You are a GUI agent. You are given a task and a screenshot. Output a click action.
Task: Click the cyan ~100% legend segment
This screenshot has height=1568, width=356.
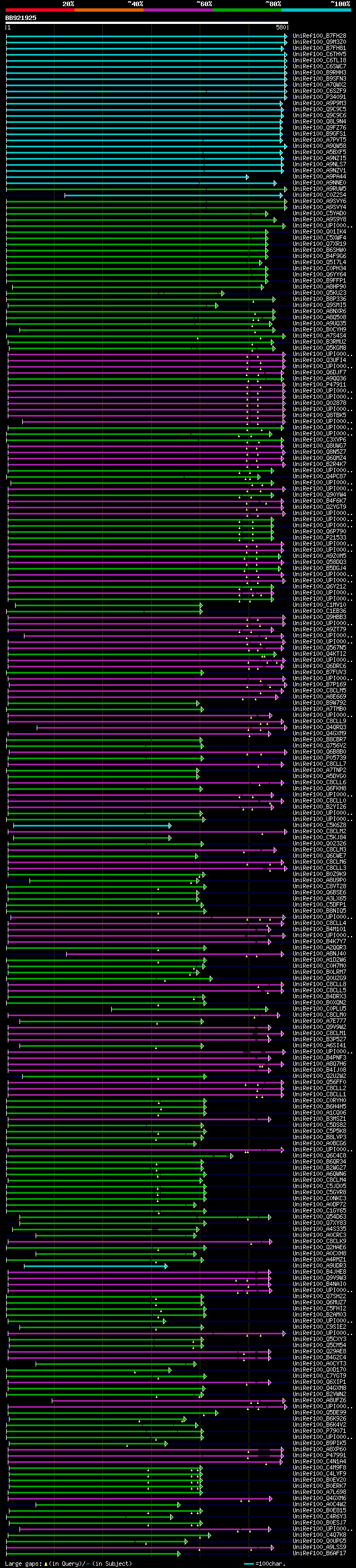point(317,10)
